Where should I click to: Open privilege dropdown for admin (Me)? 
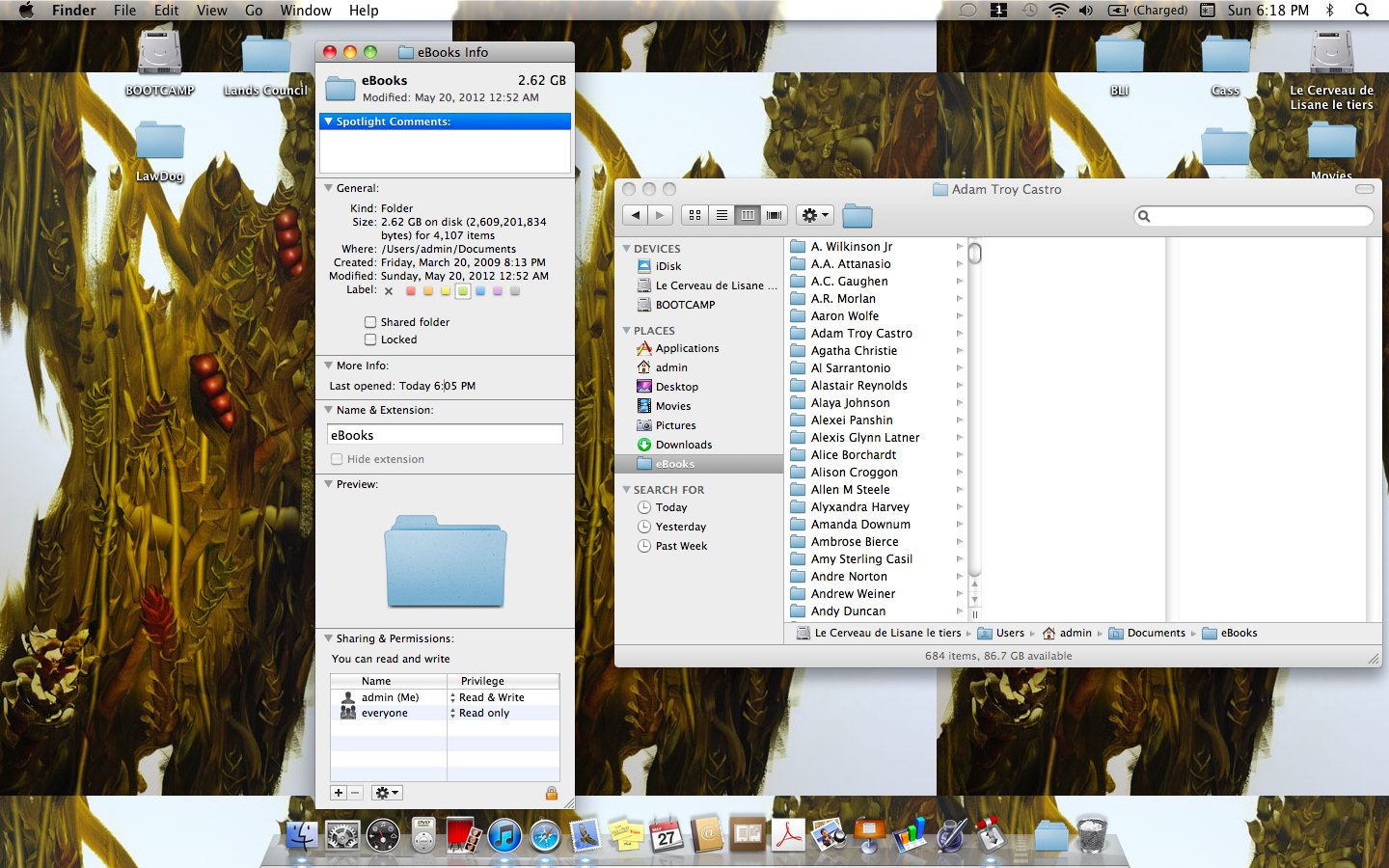pos(503,697)
